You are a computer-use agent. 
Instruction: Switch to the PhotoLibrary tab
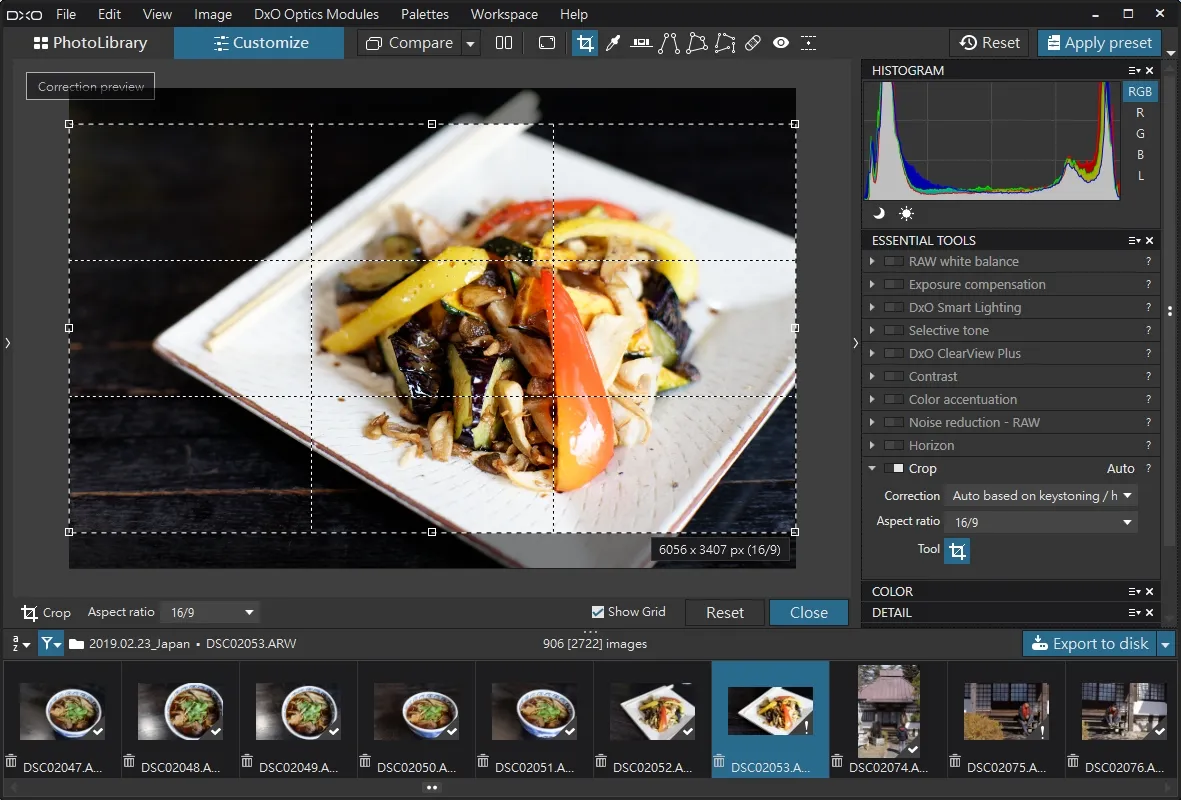click(90, 43)
